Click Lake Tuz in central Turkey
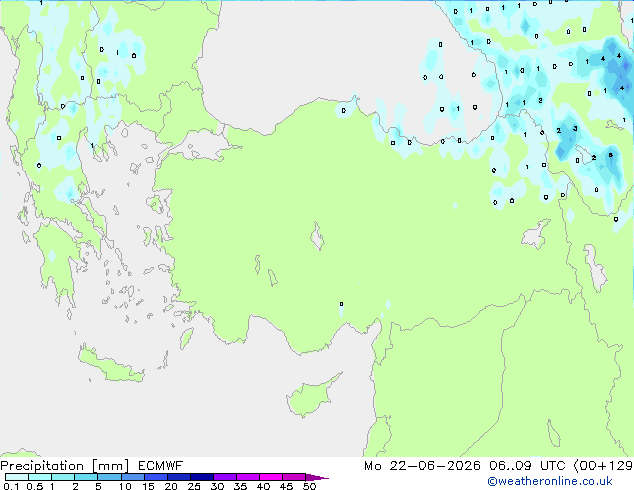 [x=317, y=237]
